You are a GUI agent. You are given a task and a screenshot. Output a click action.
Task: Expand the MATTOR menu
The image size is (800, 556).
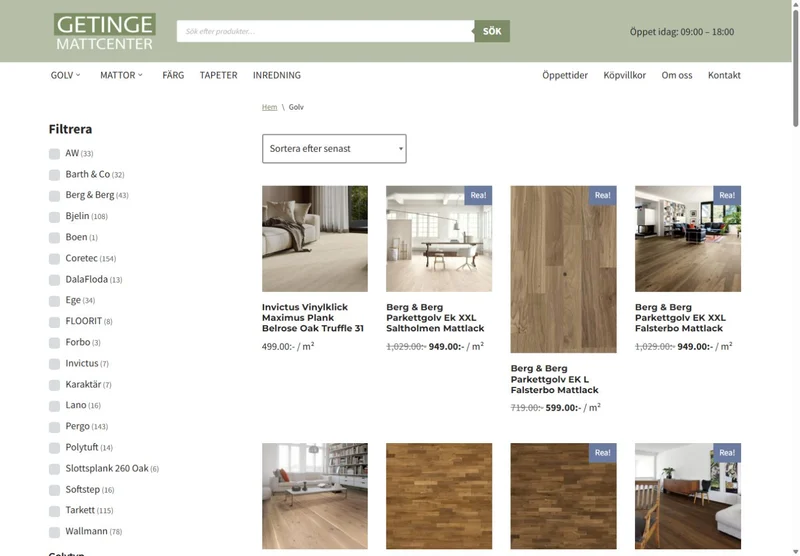click(x=121, y=75)
